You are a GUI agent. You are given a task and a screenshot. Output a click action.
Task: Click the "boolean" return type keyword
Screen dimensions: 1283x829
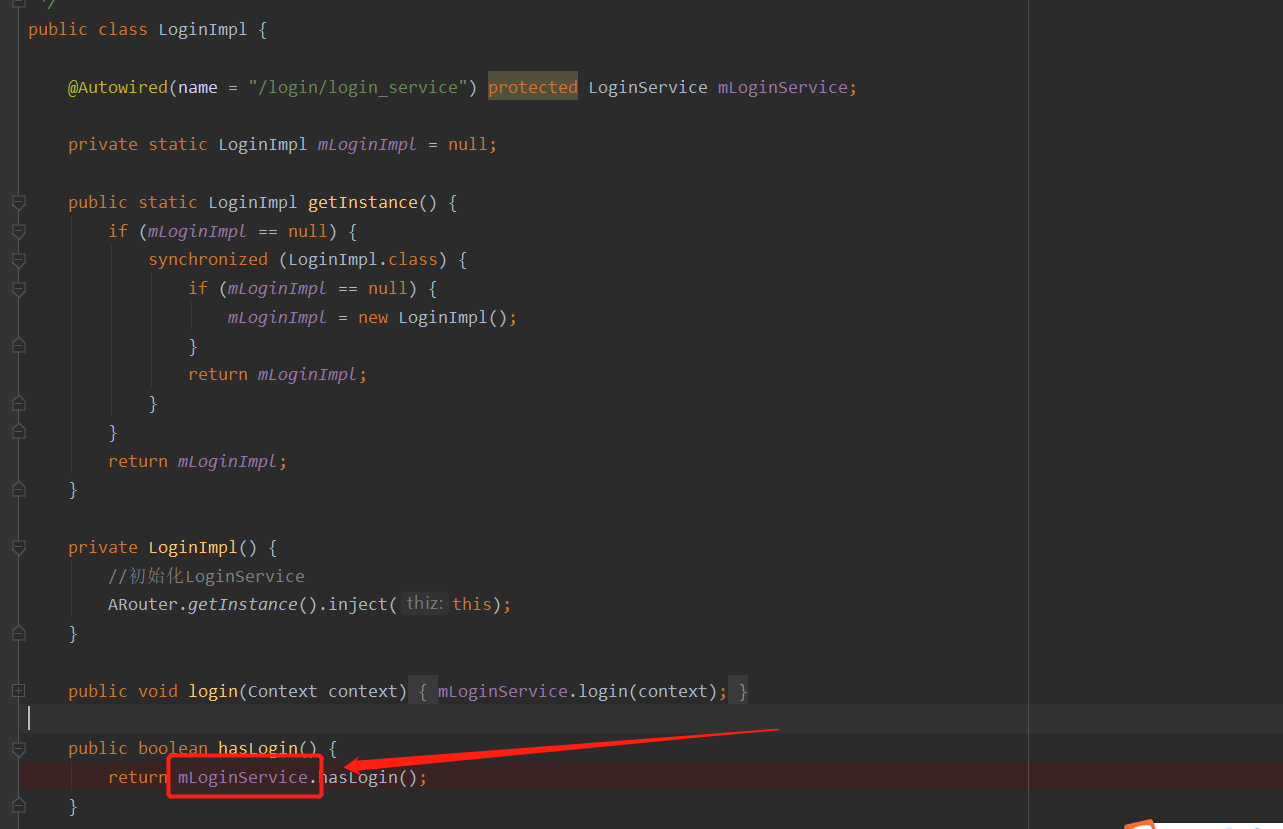click(173, 748)
